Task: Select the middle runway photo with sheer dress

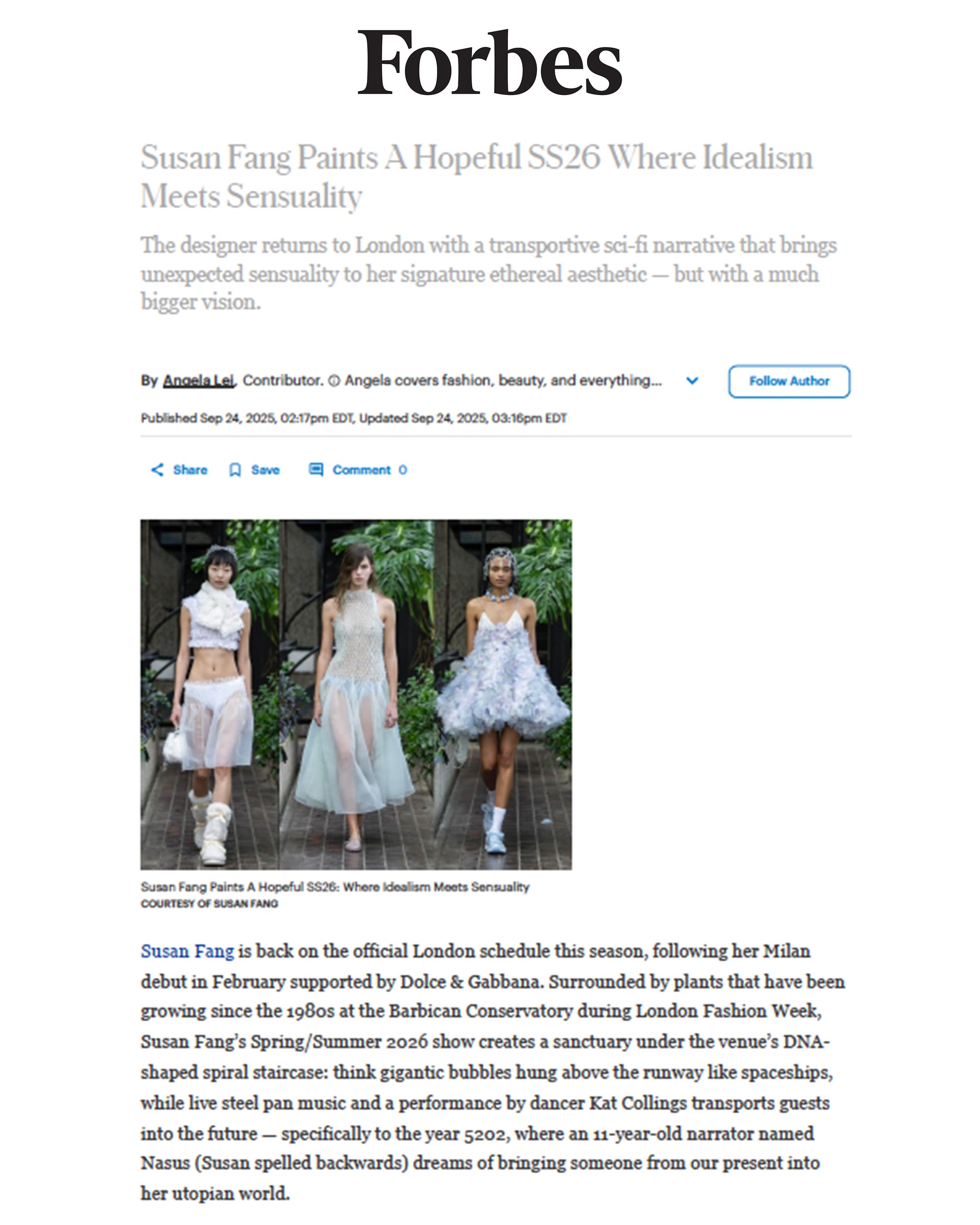Action: point(356,694)
